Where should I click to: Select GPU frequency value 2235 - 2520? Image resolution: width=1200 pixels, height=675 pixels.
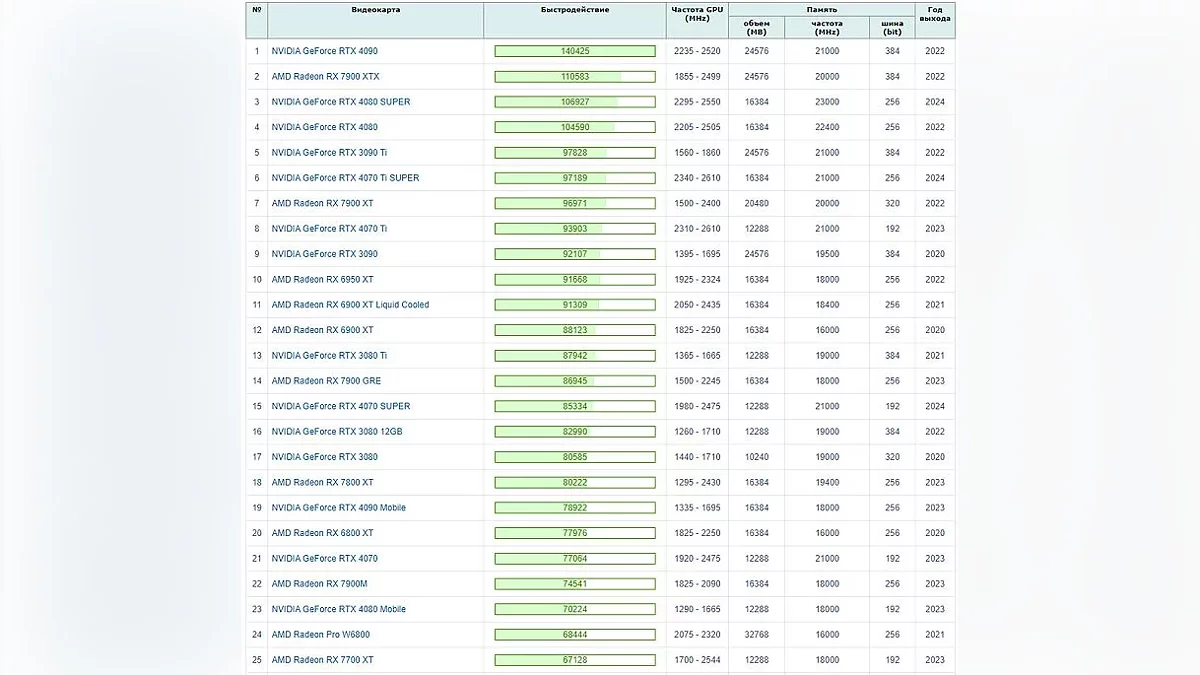click(697, 51)
